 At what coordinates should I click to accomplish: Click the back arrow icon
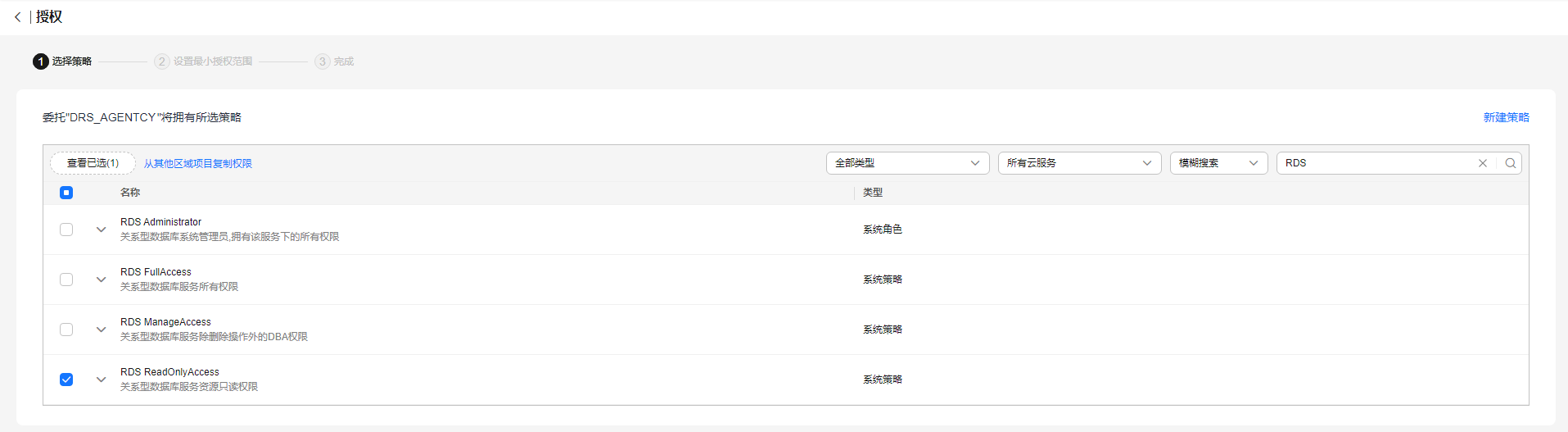18,17
